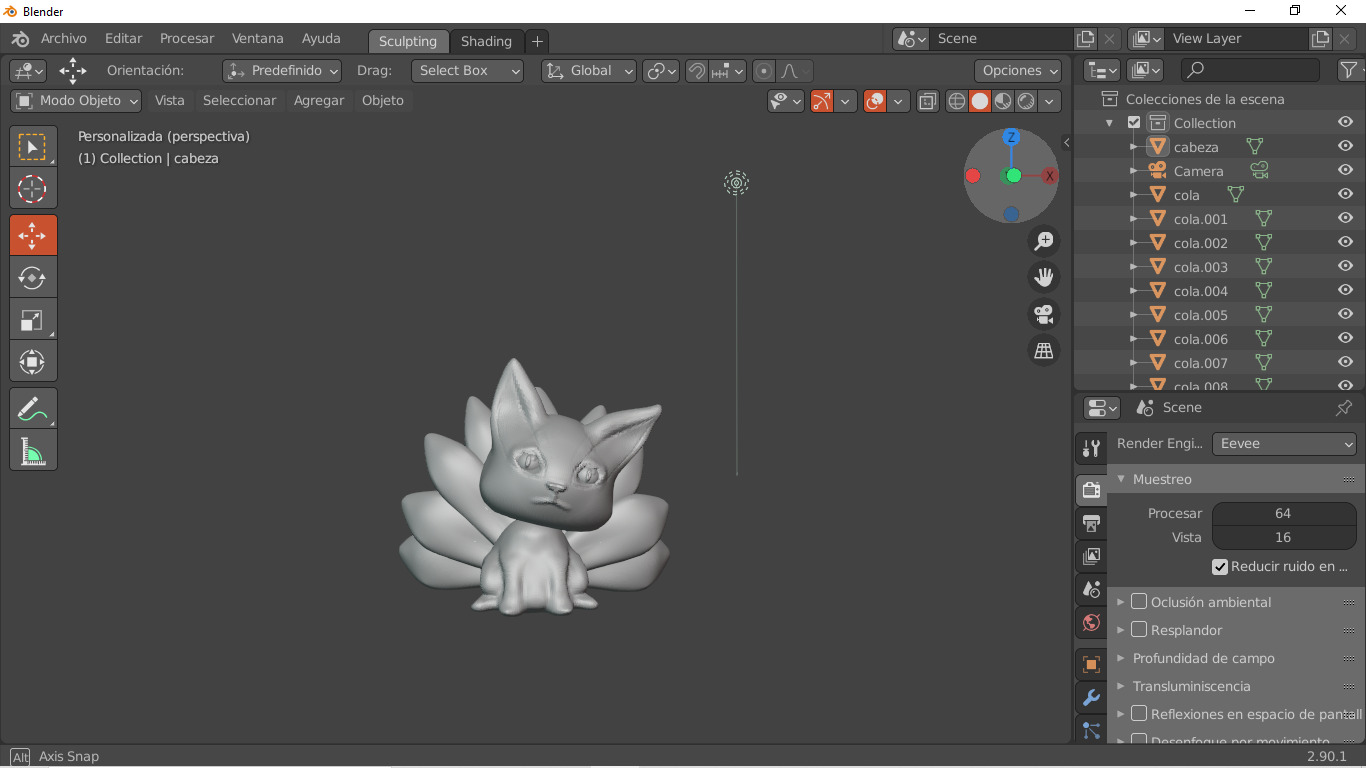
Task: Open the Output properties tab icon
Action: point(1091,523)
